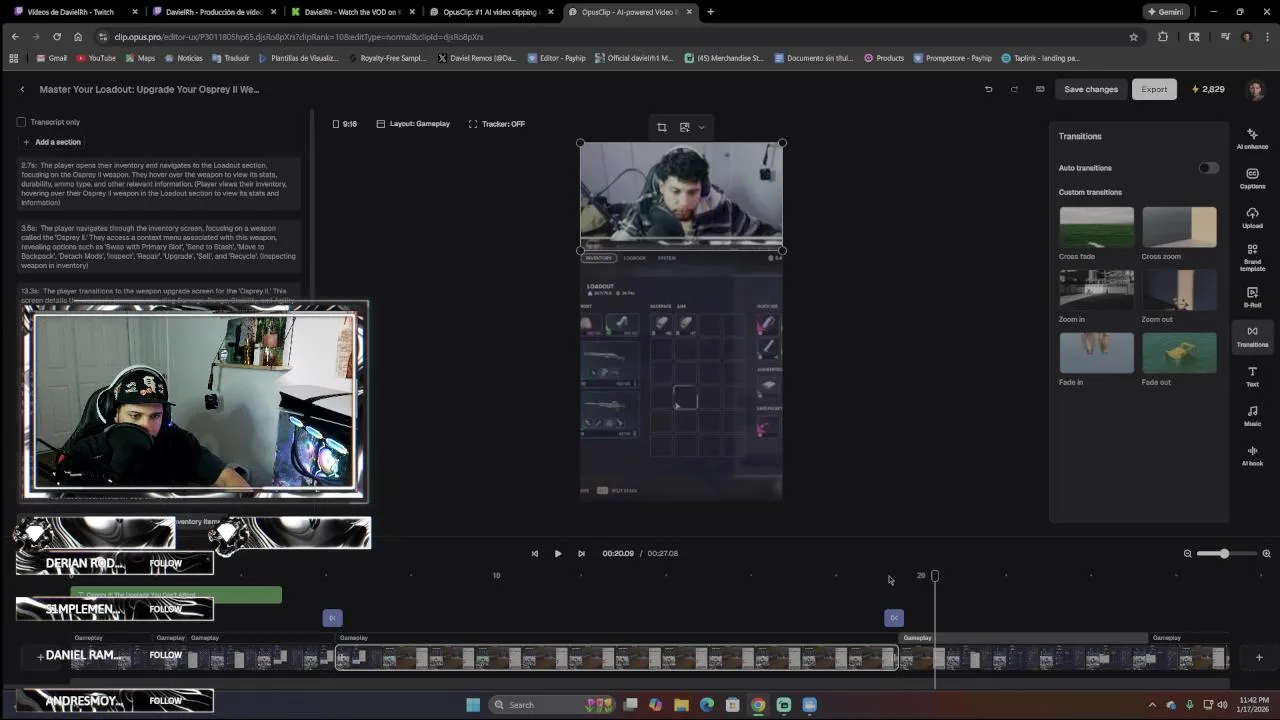Redo the last edit
This screenshot has height=720, width=1280.
tap(1014, 89)
